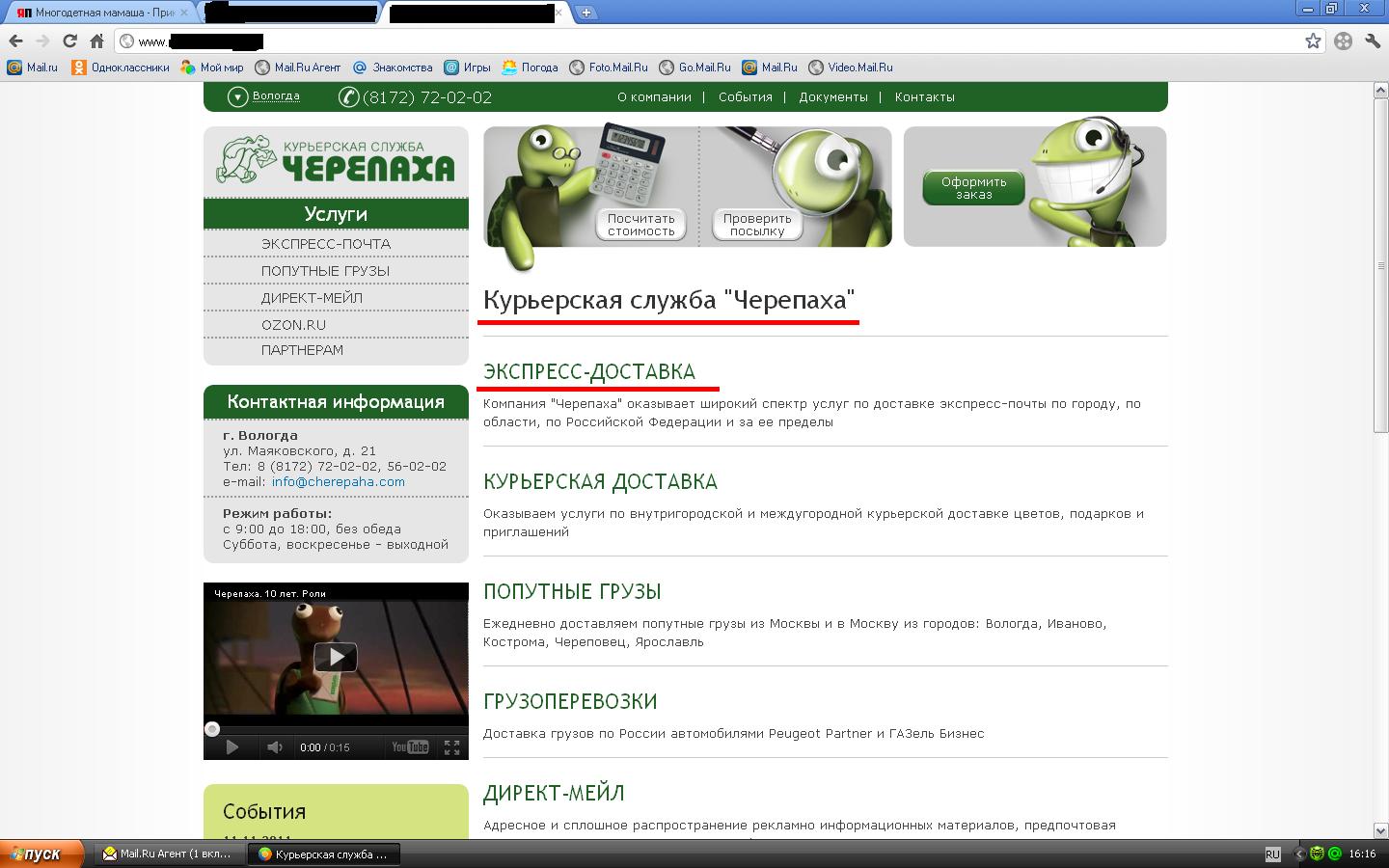Click the Курьерская служба "Черепаха" page title
1389x868 pixels.
pos(669,300)
